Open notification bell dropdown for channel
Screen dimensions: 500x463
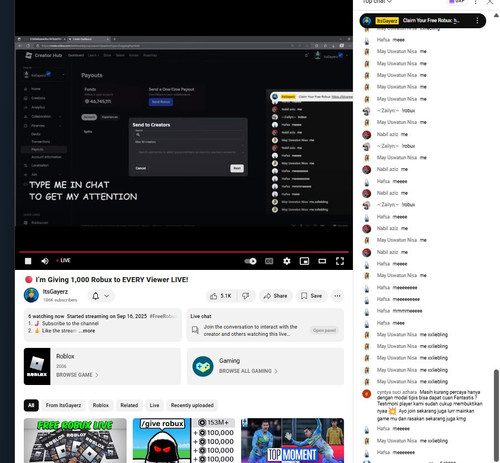point(101,296)
